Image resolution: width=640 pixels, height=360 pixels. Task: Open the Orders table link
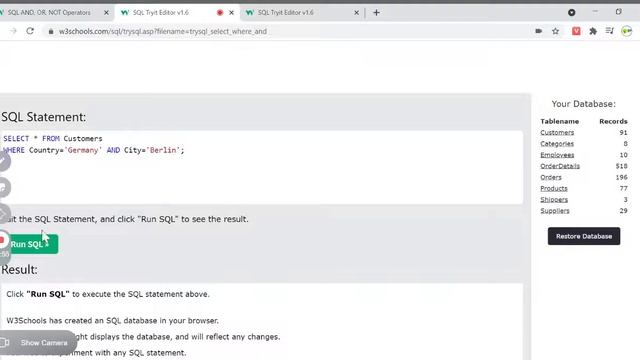tap(551, 177)
